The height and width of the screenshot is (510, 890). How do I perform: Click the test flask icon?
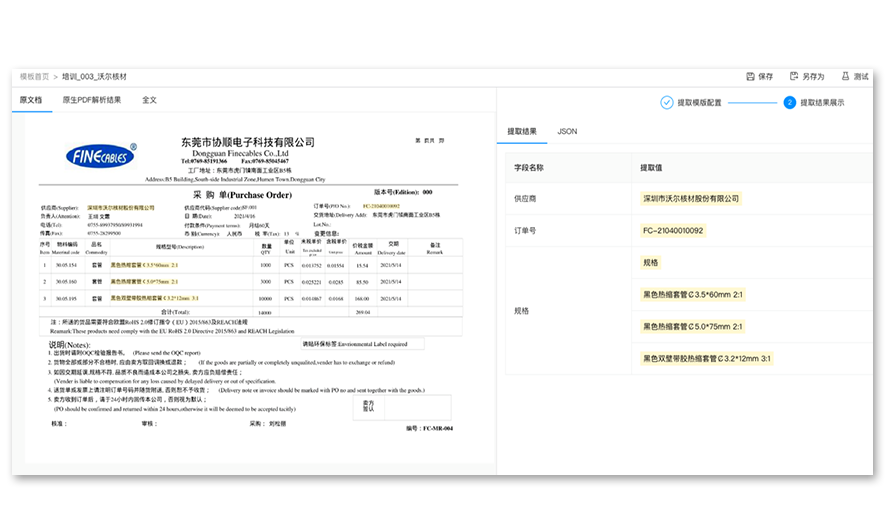pos(845,76)
